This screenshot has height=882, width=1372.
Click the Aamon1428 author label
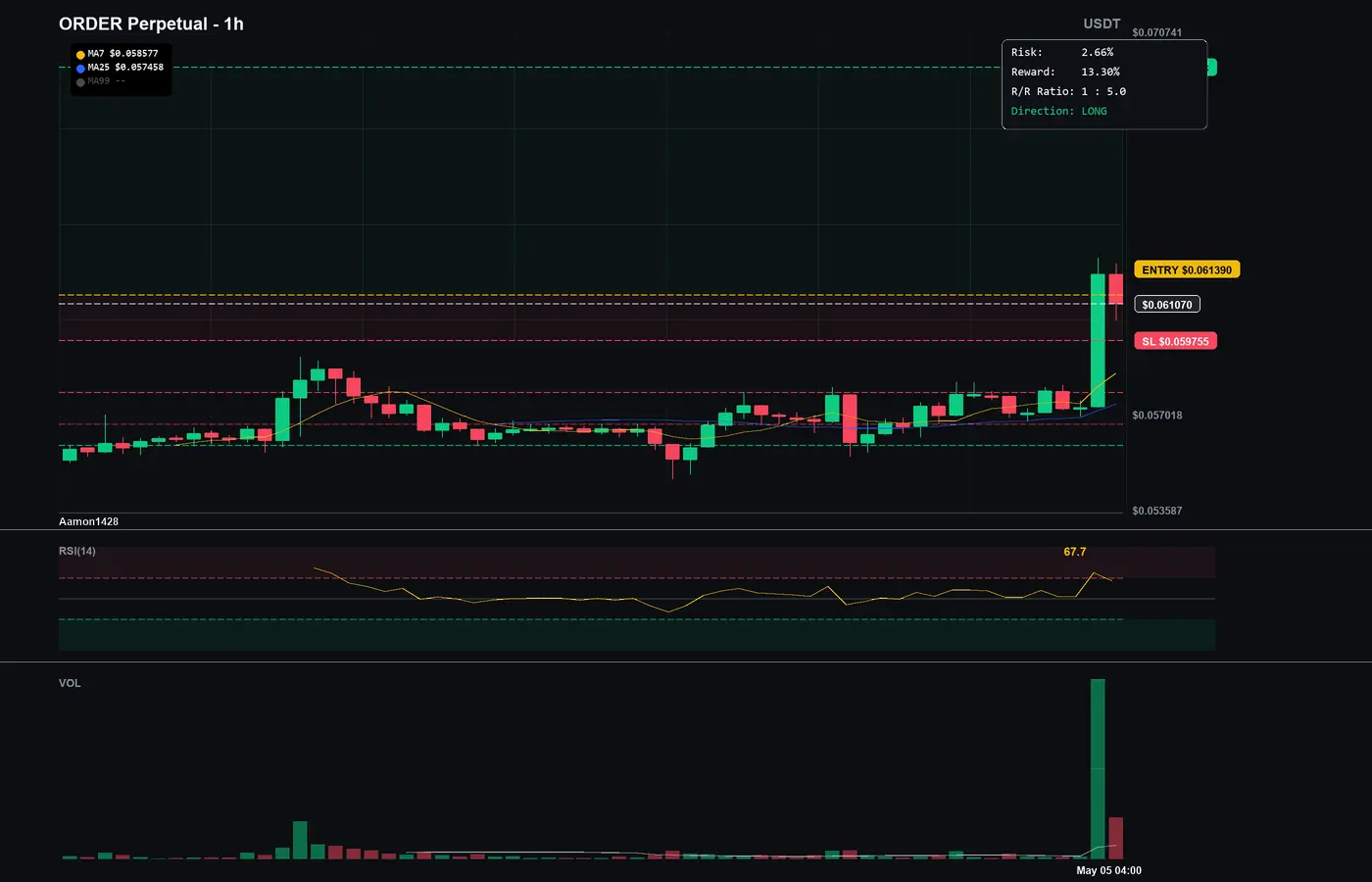88,521
